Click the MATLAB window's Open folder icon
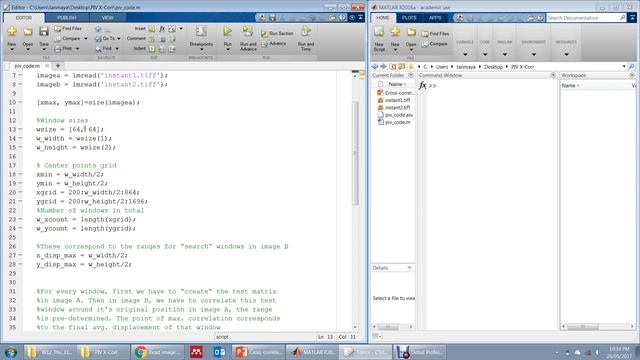The image size is (640, 360). coord(411,32)
